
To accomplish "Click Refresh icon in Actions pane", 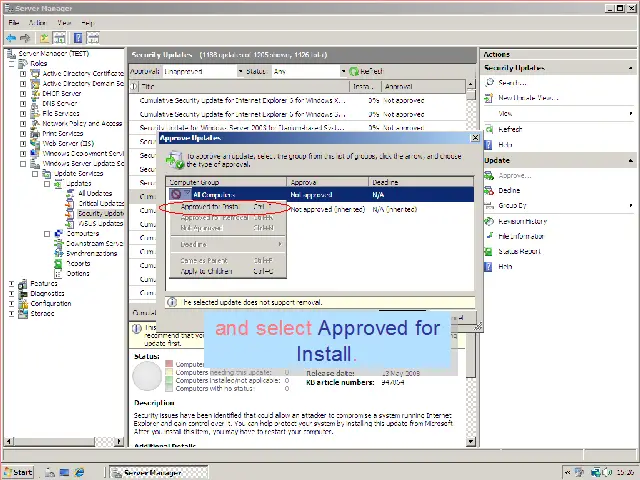I will point(489,129).
